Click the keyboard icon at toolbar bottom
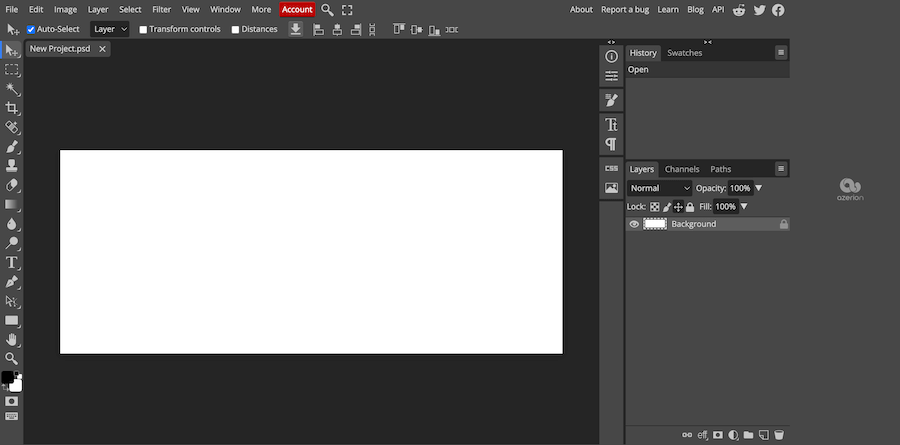Screen dimensions: 900x445 coord(11,416)
